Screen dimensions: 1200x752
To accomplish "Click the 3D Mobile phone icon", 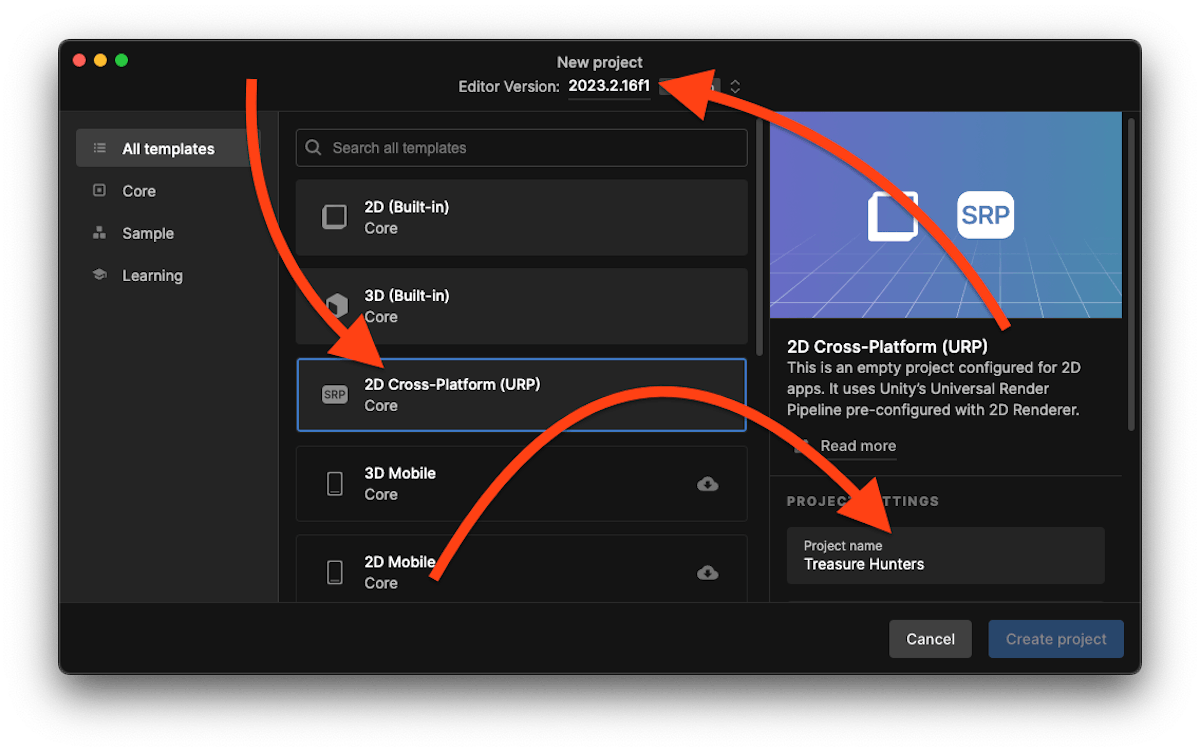I will (334, 484).
